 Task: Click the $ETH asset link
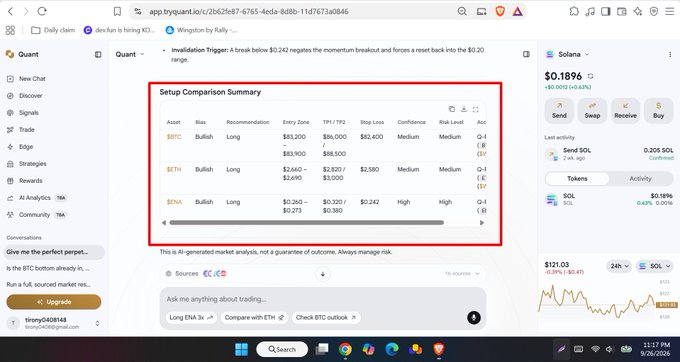[x=174, y=170]
